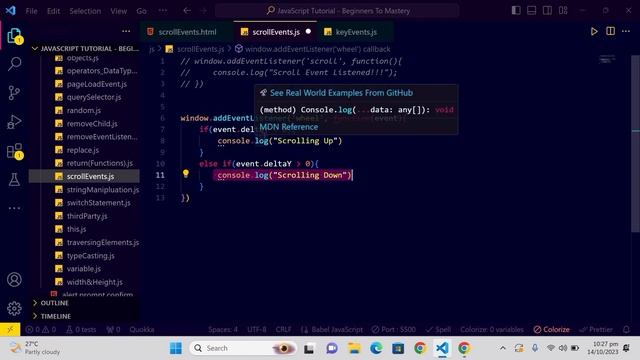Click the lightbulb code action on line 11

click(186, 174)
